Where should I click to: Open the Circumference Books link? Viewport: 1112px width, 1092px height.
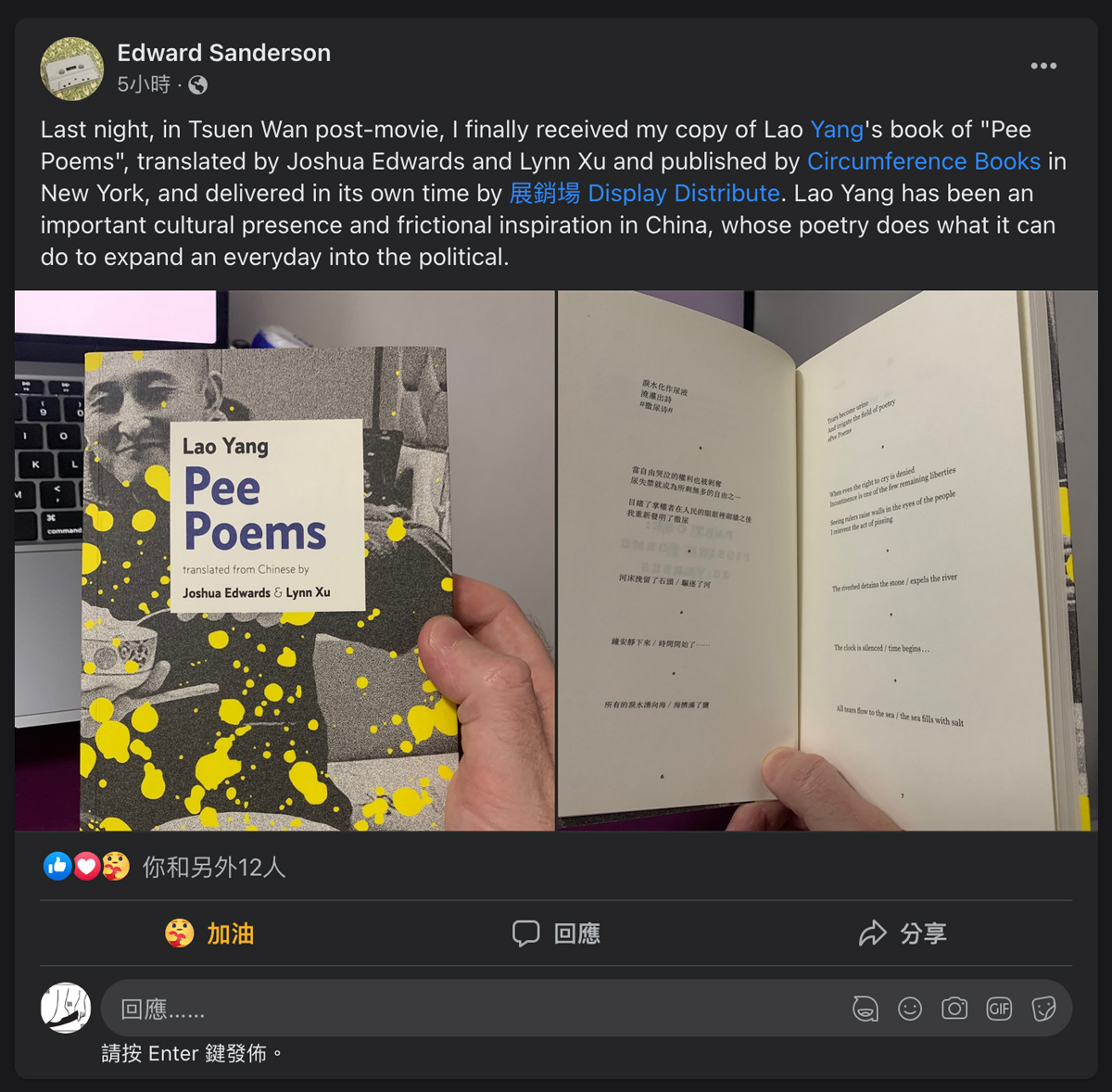924,161
